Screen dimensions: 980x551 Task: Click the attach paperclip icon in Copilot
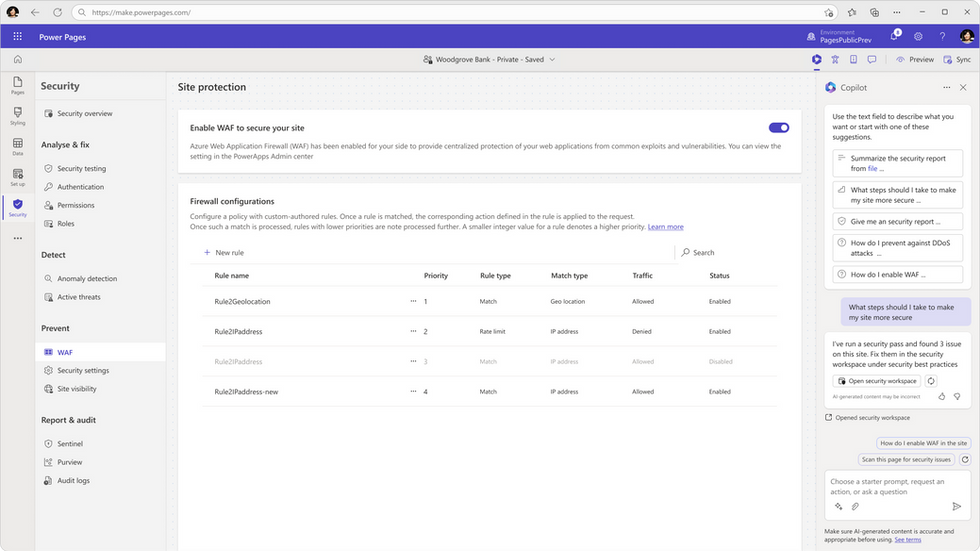[855, 506]
